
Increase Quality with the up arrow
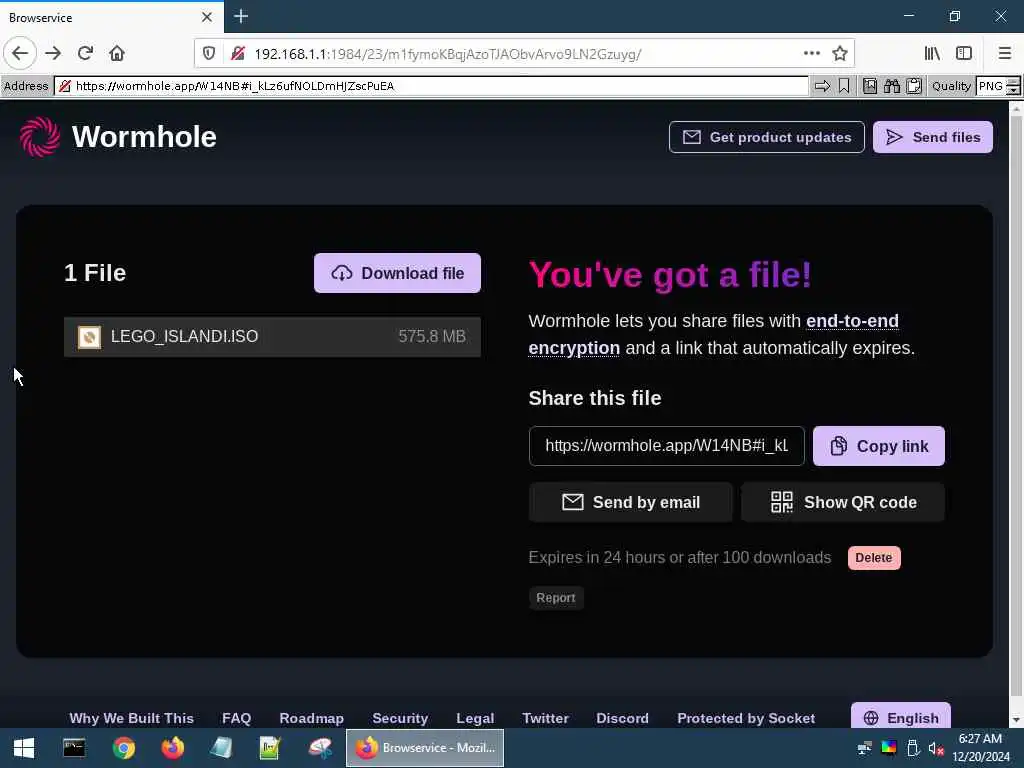tap(1013, 81)
